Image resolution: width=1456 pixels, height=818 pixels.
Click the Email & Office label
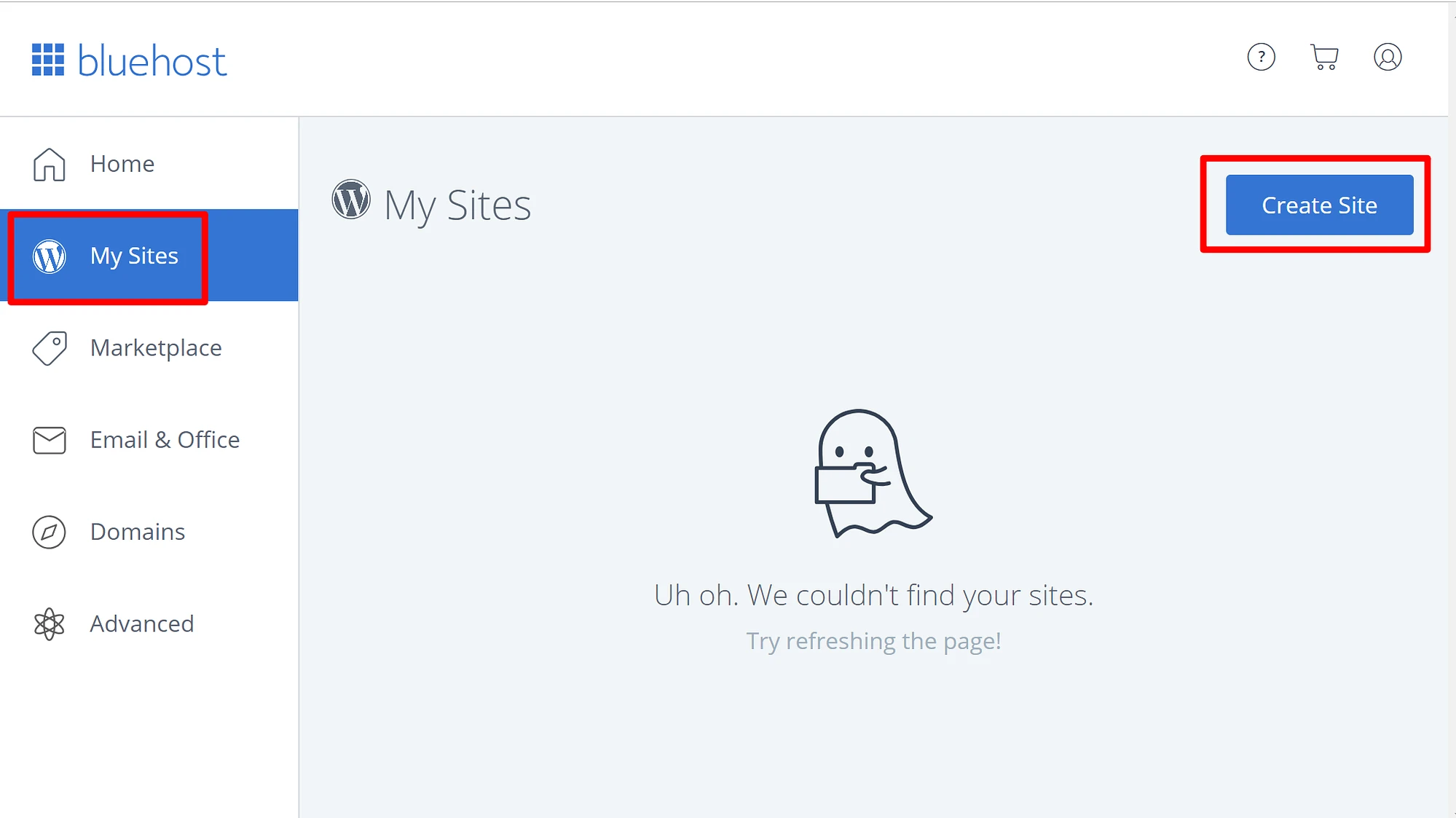point(164,439)
